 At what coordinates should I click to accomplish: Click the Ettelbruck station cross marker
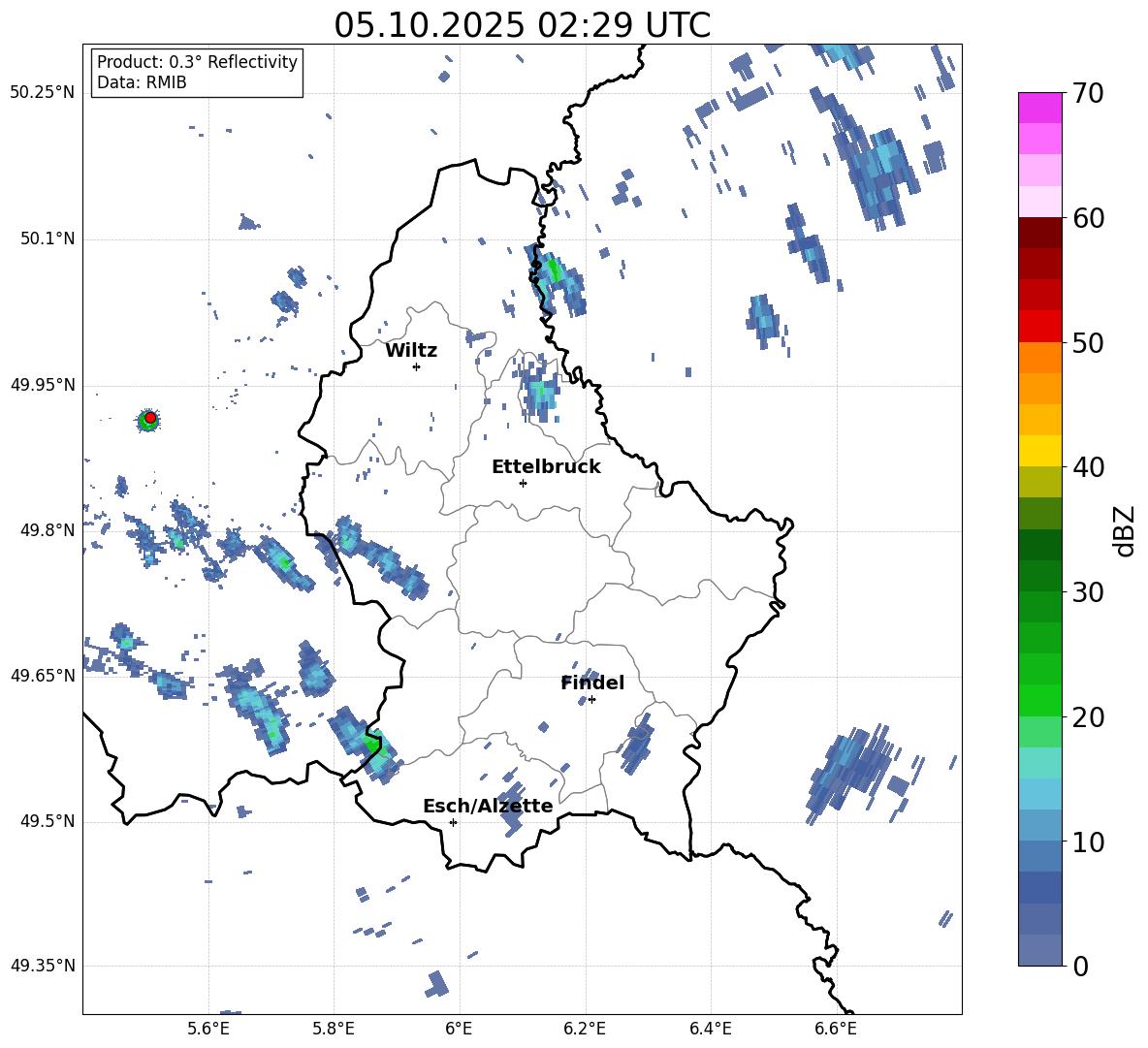point(523,483)
